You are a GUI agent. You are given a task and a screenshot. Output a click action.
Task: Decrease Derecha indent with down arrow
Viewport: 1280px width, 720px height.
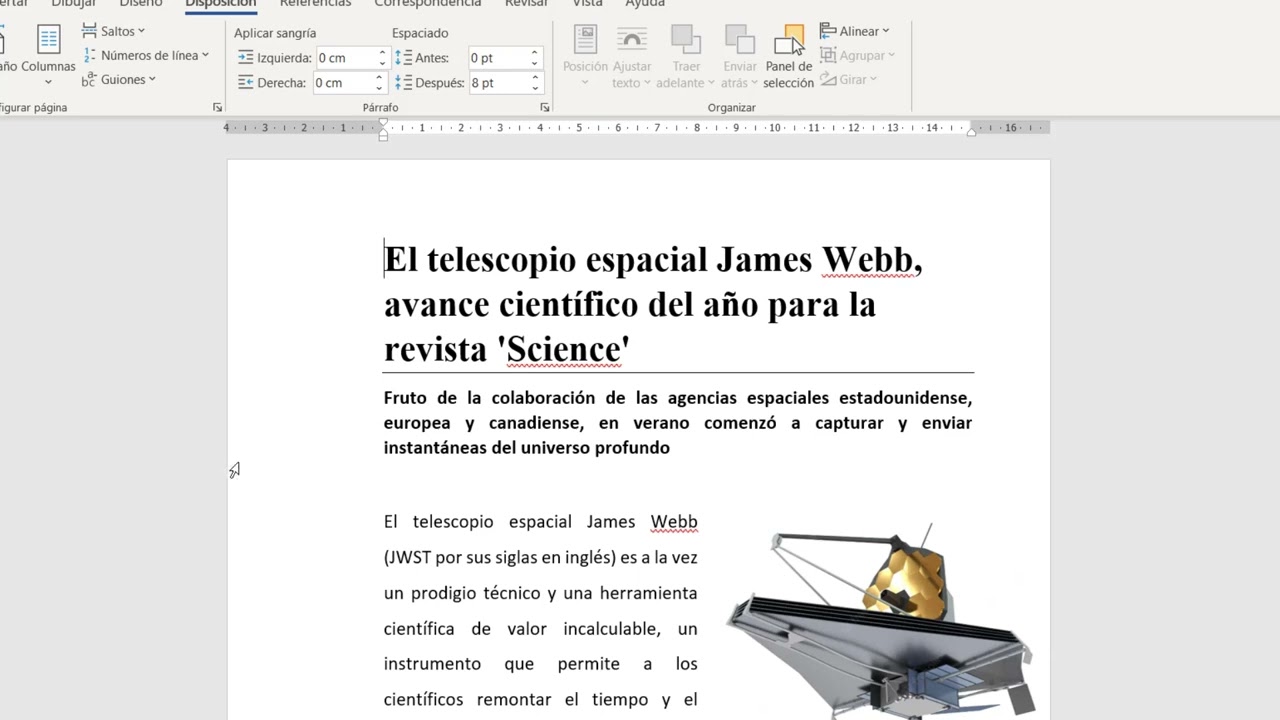tap(381, 89)
